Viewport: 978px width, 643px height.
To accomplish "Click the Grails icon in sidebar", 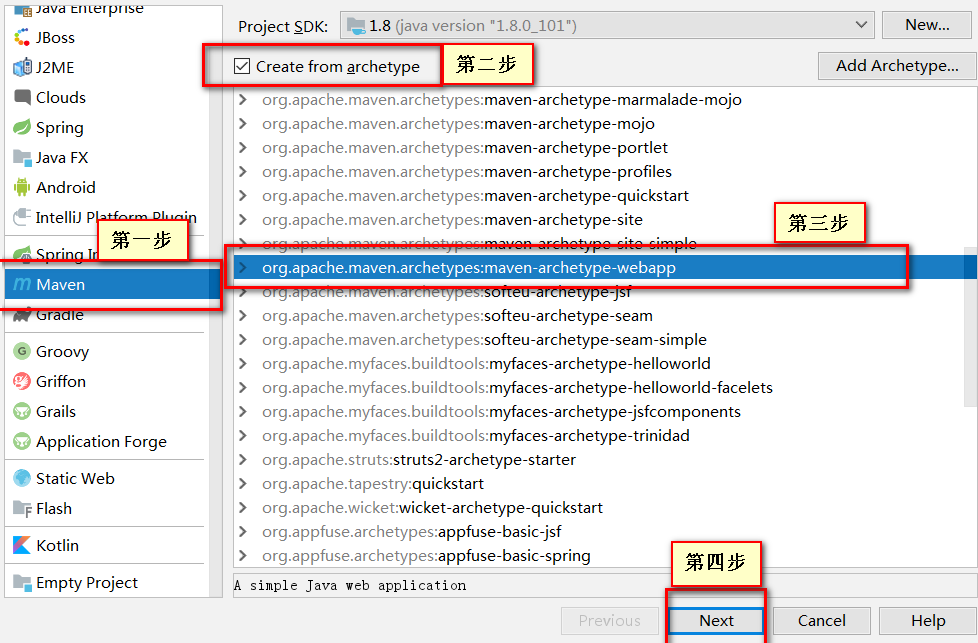I will pos(21,411).
